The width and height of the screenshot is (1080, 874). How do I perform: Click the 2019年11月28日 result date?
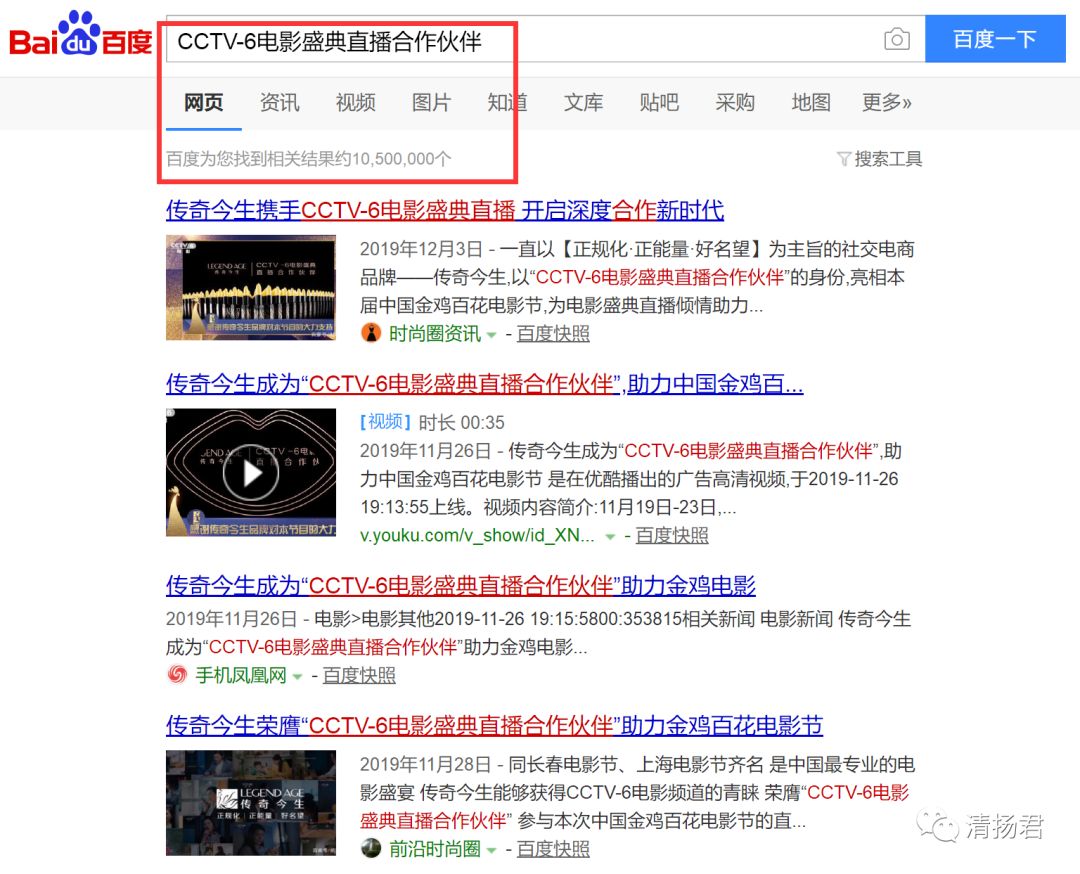tap(425, 764)
